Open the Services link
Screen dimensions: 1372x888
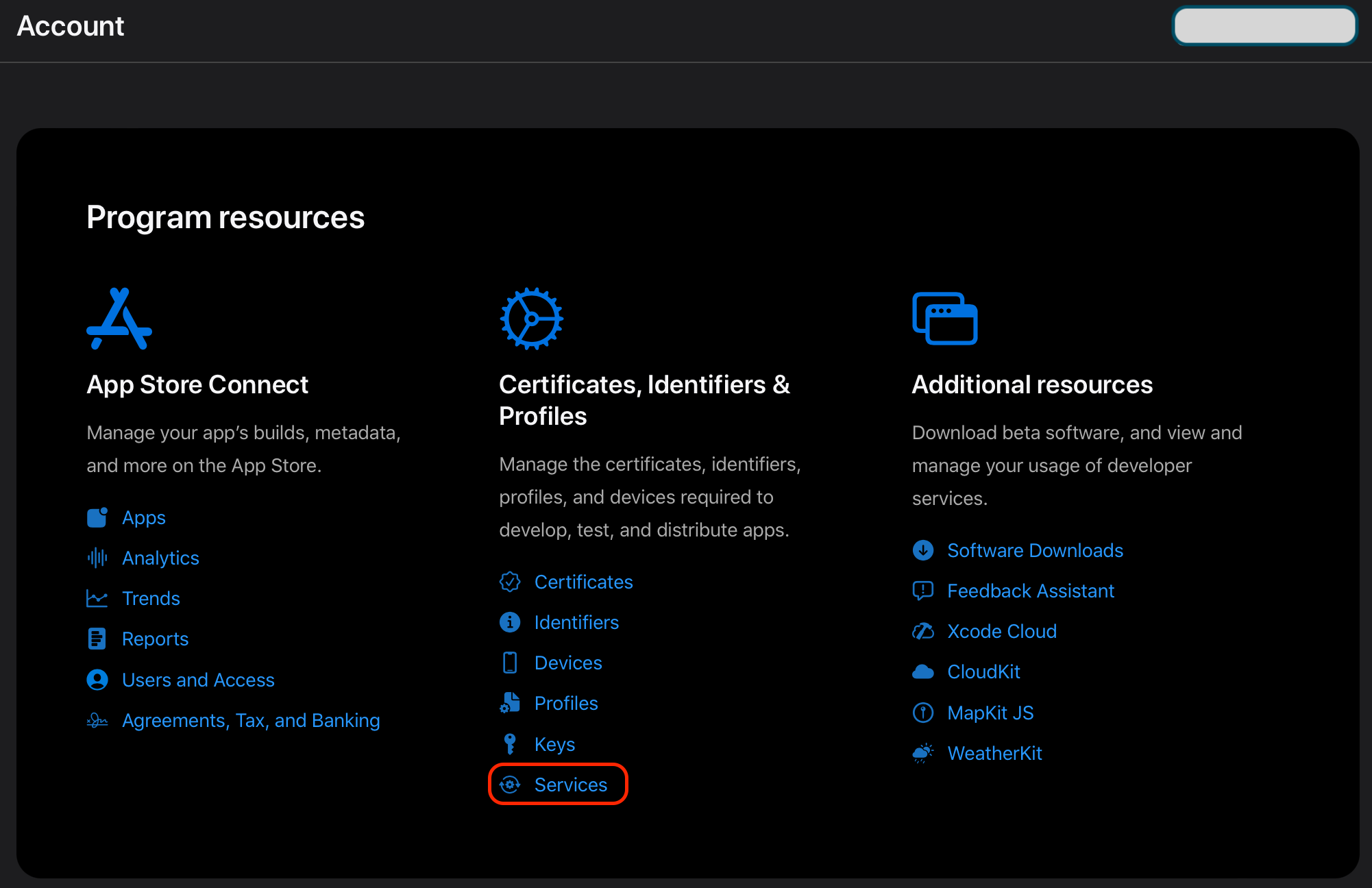(x=571, y=785)
